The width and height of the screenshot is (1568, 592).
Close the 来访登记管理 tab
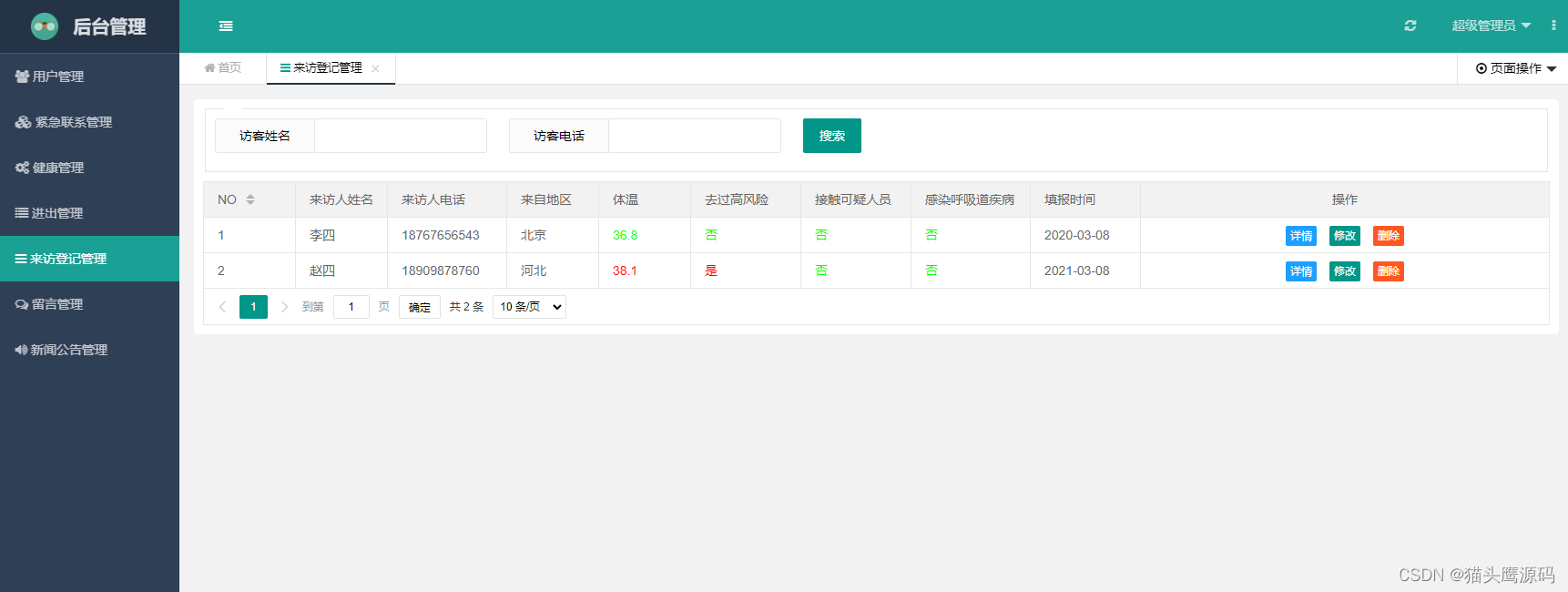375,68
